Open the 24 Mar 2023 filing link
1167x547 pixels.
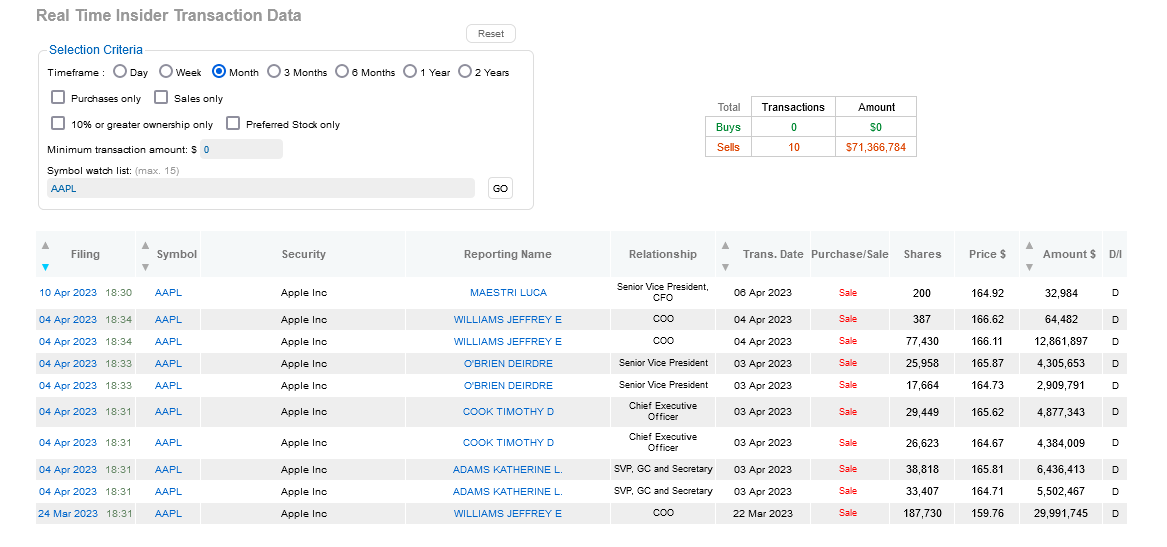click(x=68, y=514)
